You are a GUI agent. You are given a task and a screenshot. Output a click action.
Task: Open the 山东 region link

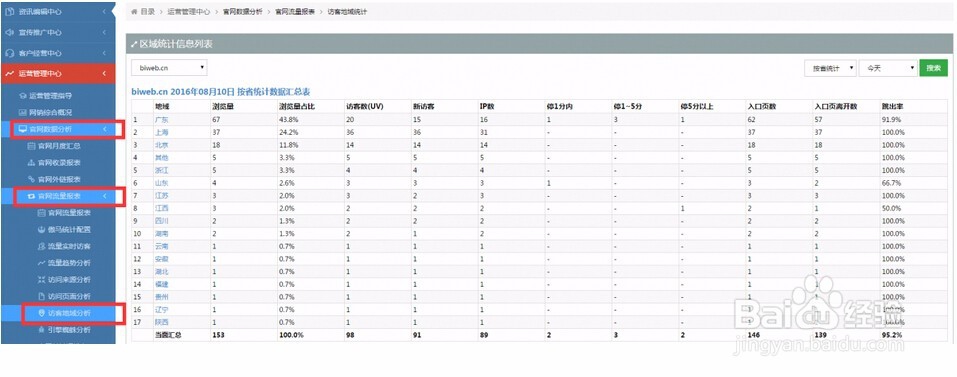point(161,183)
